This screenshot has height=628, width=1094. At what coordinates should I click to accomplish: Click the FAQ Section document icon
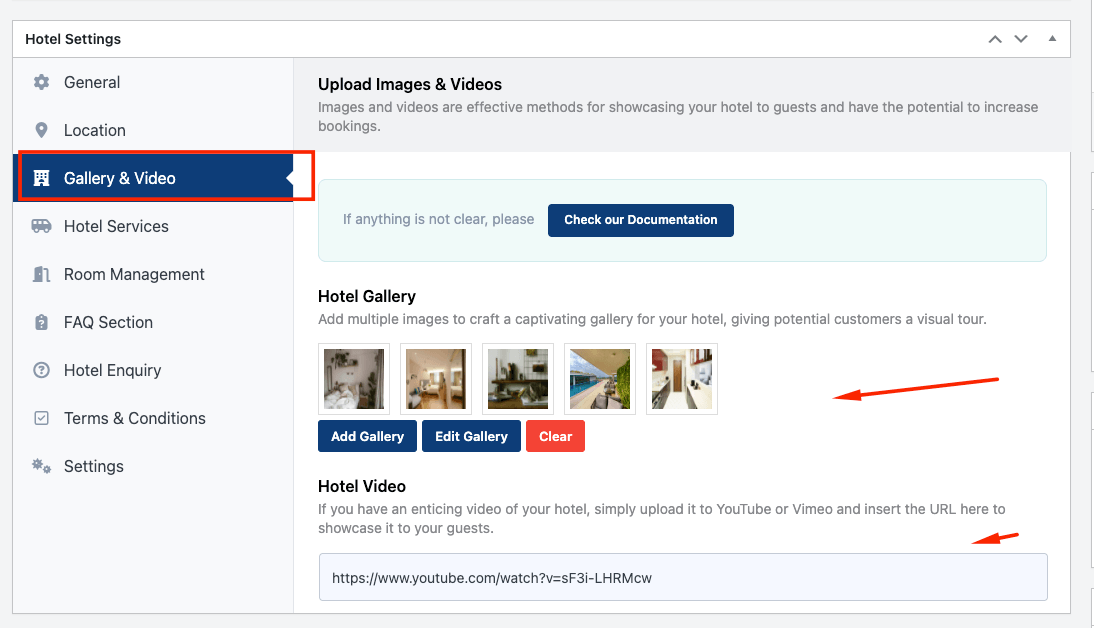pyautogui.click(x=41, y=322)
